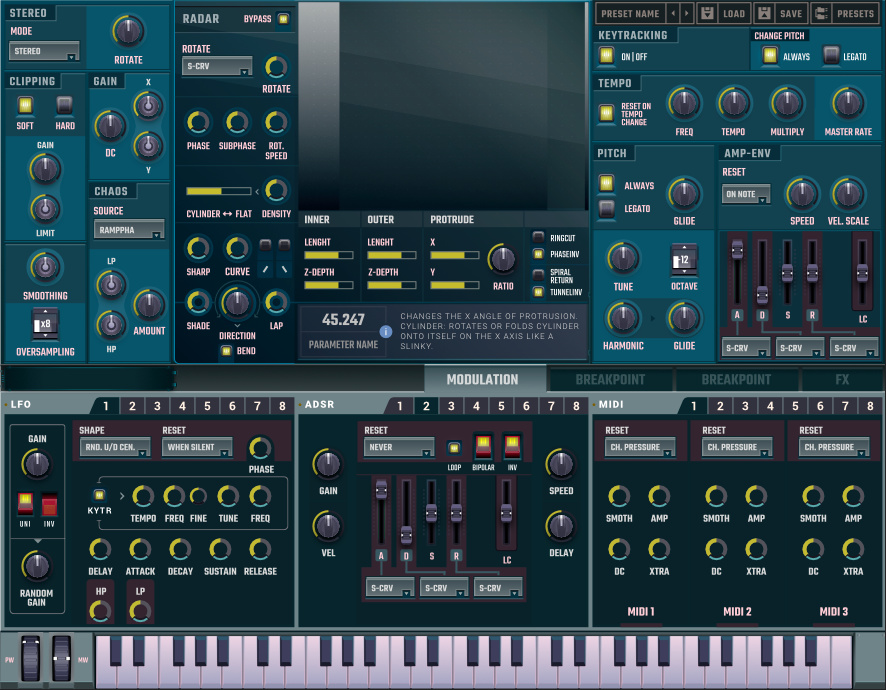Toggle Reset On Tempo Change
The image size is (886, 690).
point(606,113)
